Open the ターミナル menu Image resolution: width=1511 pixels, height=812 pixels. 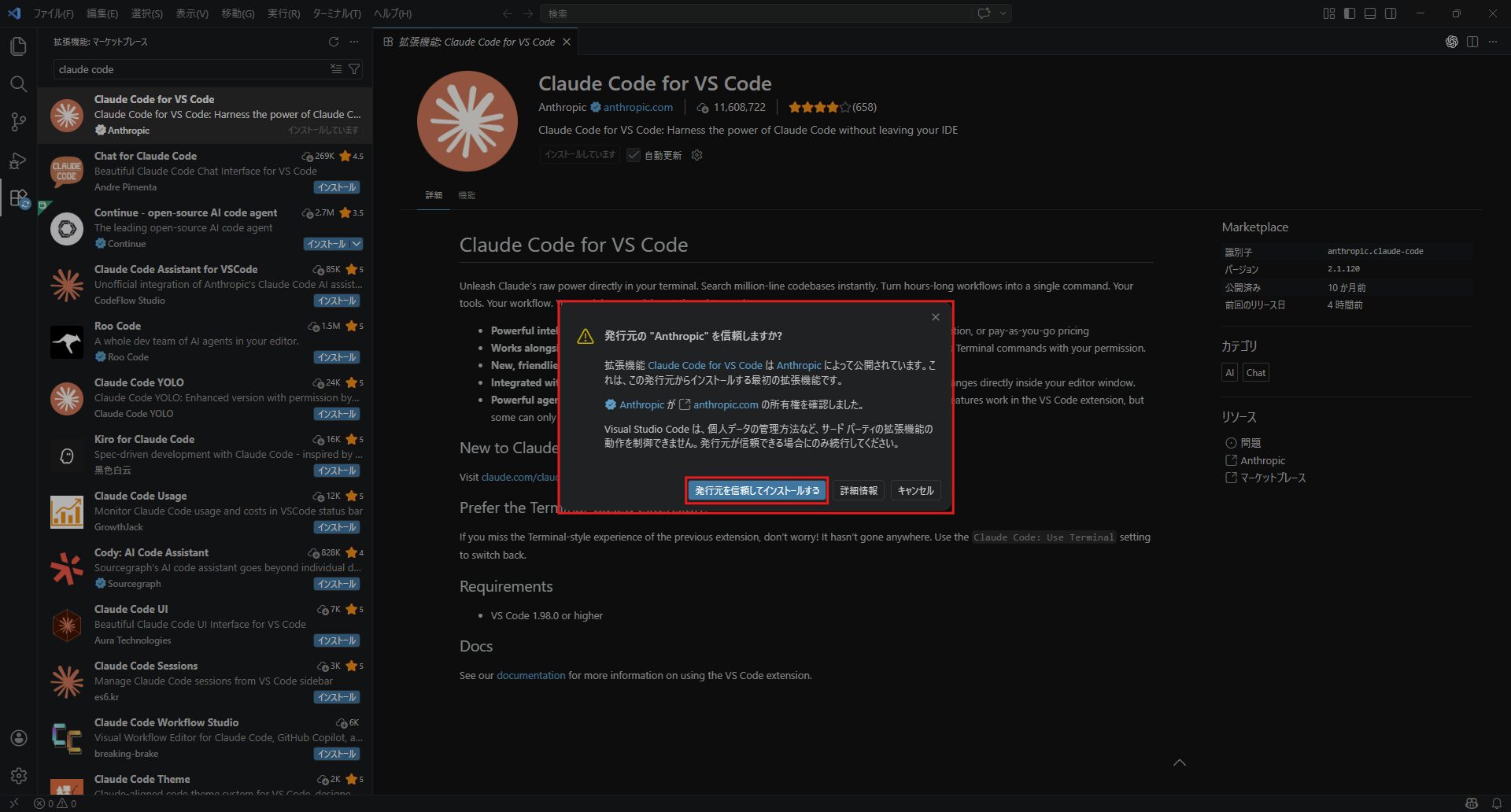(x=336, y=13)
